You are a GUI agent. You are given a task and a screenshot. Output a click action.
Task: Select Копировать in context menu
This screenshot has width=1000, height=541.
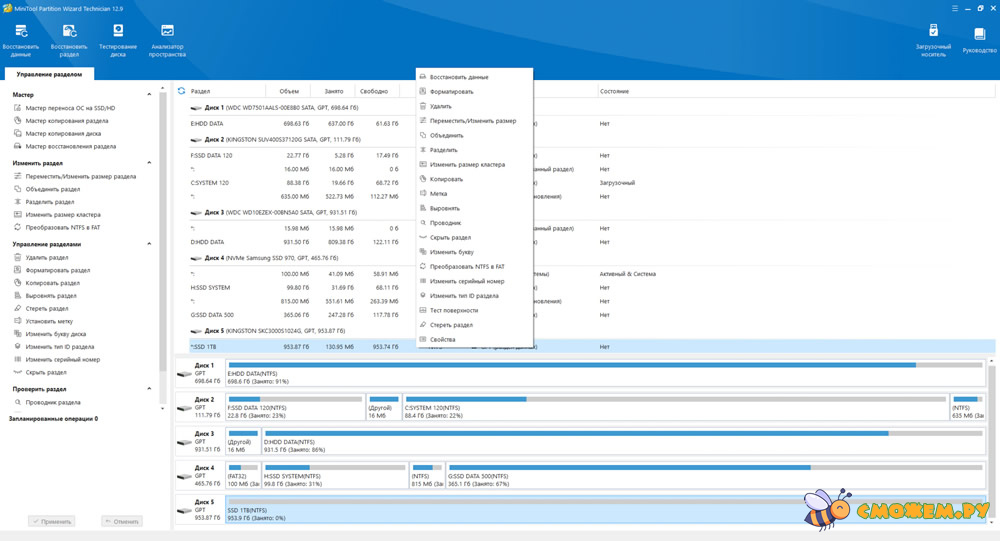click(474, 179)
